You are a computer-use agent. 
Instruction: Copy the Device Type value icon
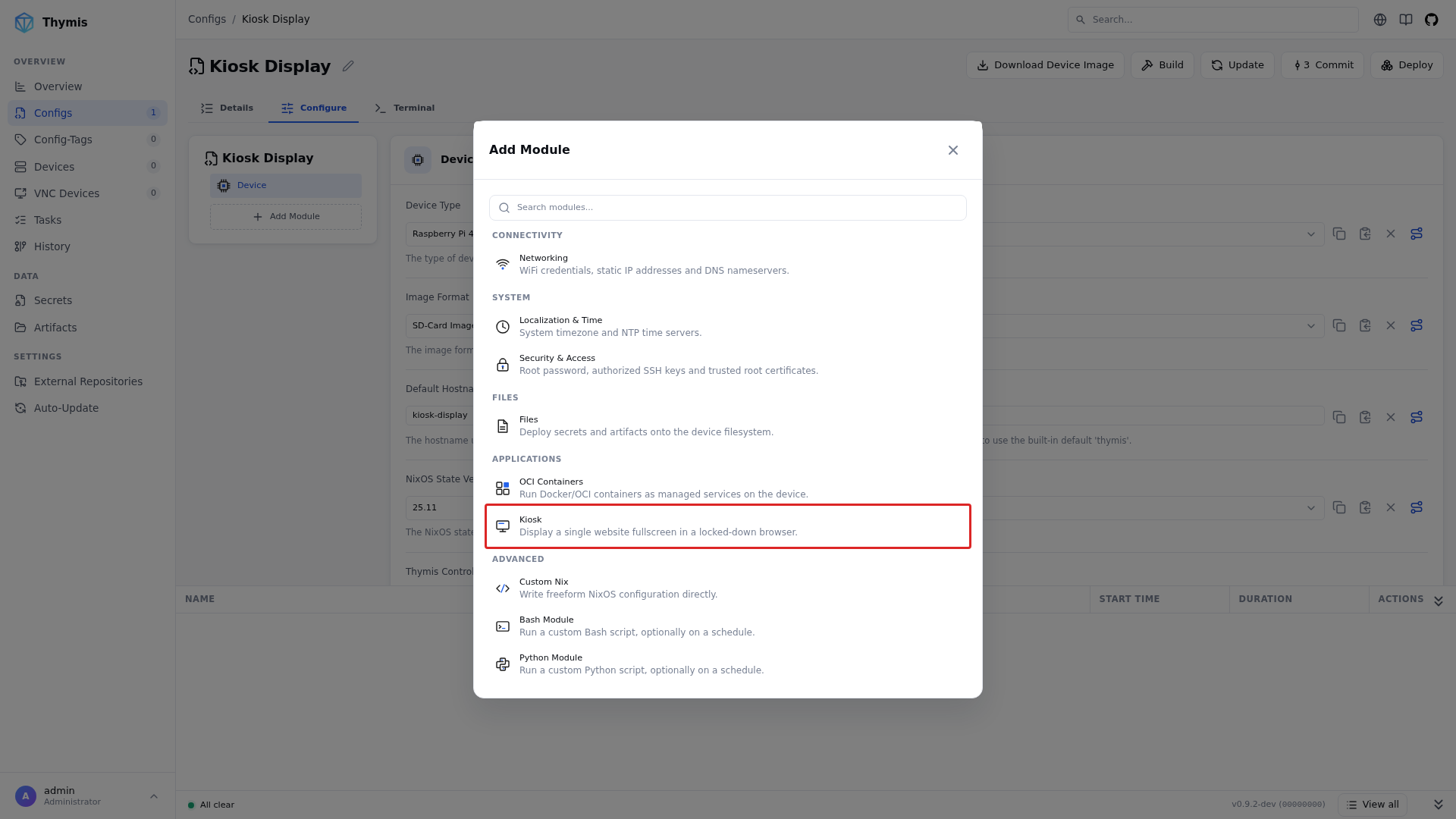click(x=1339, y=234)
